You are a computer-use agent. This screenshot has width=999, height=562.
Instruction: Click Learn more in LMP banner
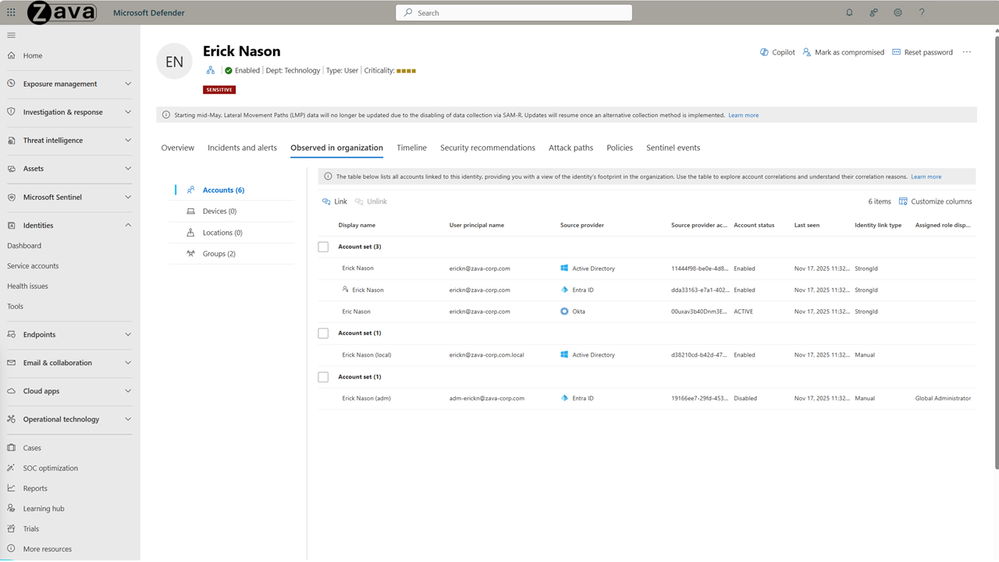click(x=744, y=115)
